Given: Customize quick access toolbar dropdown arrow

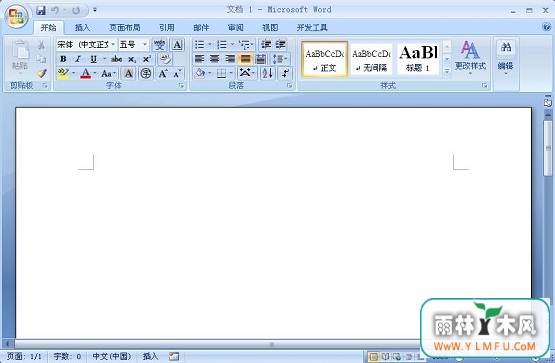Looking at the screenshot, I should click(x=95, y=10).
